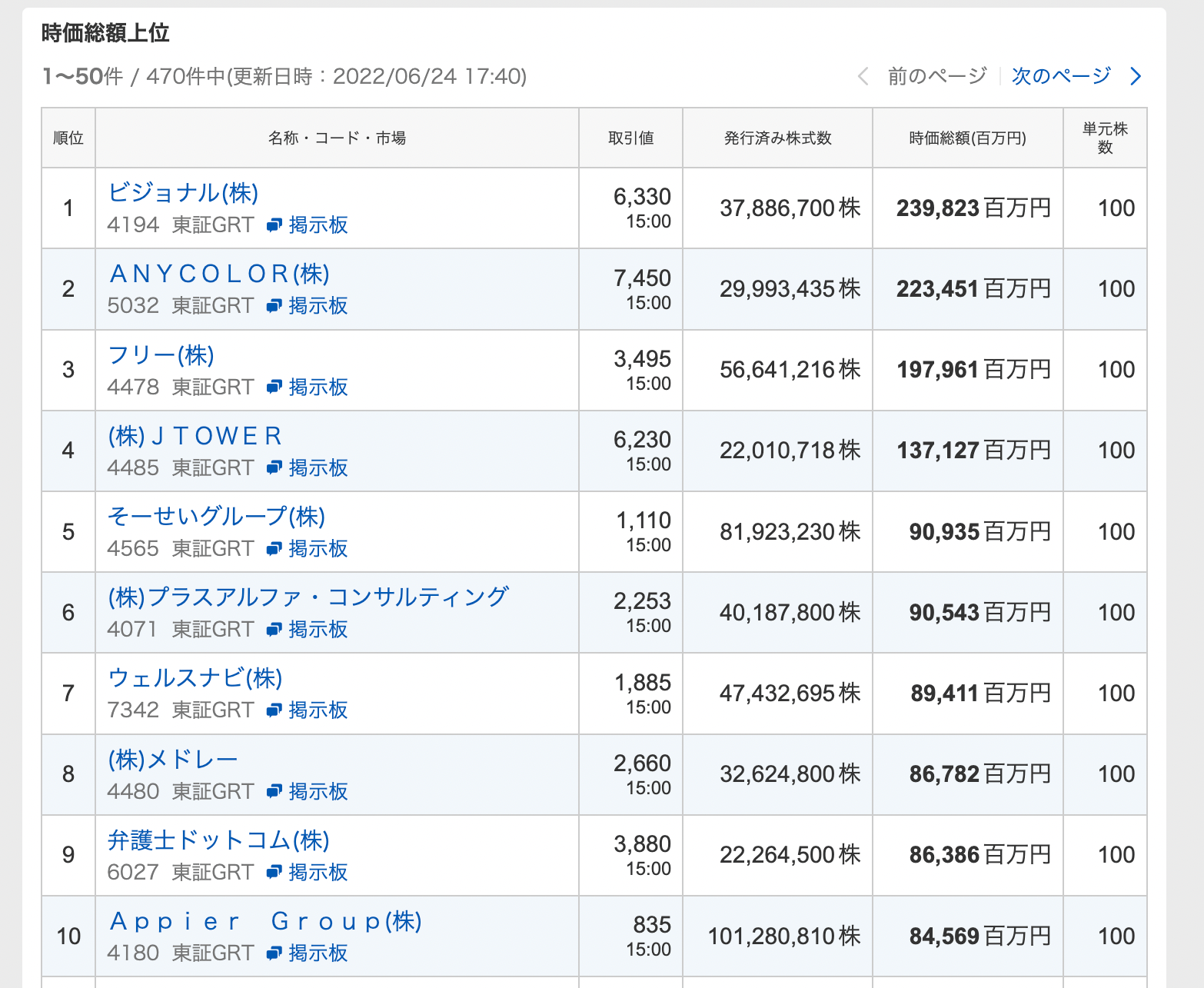Click the update timestamp 2022/06/24 17:40

tap(427, 76)
